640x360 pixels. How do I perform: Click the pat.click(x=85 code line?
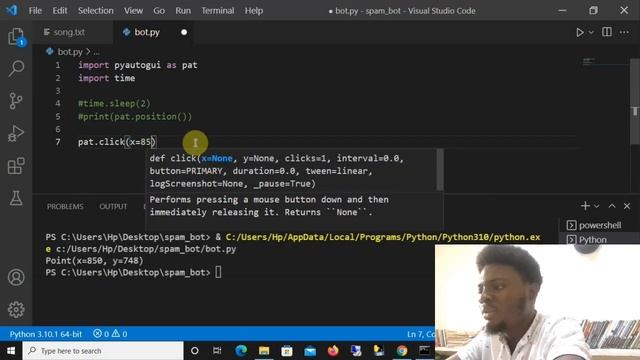[116, 142]
